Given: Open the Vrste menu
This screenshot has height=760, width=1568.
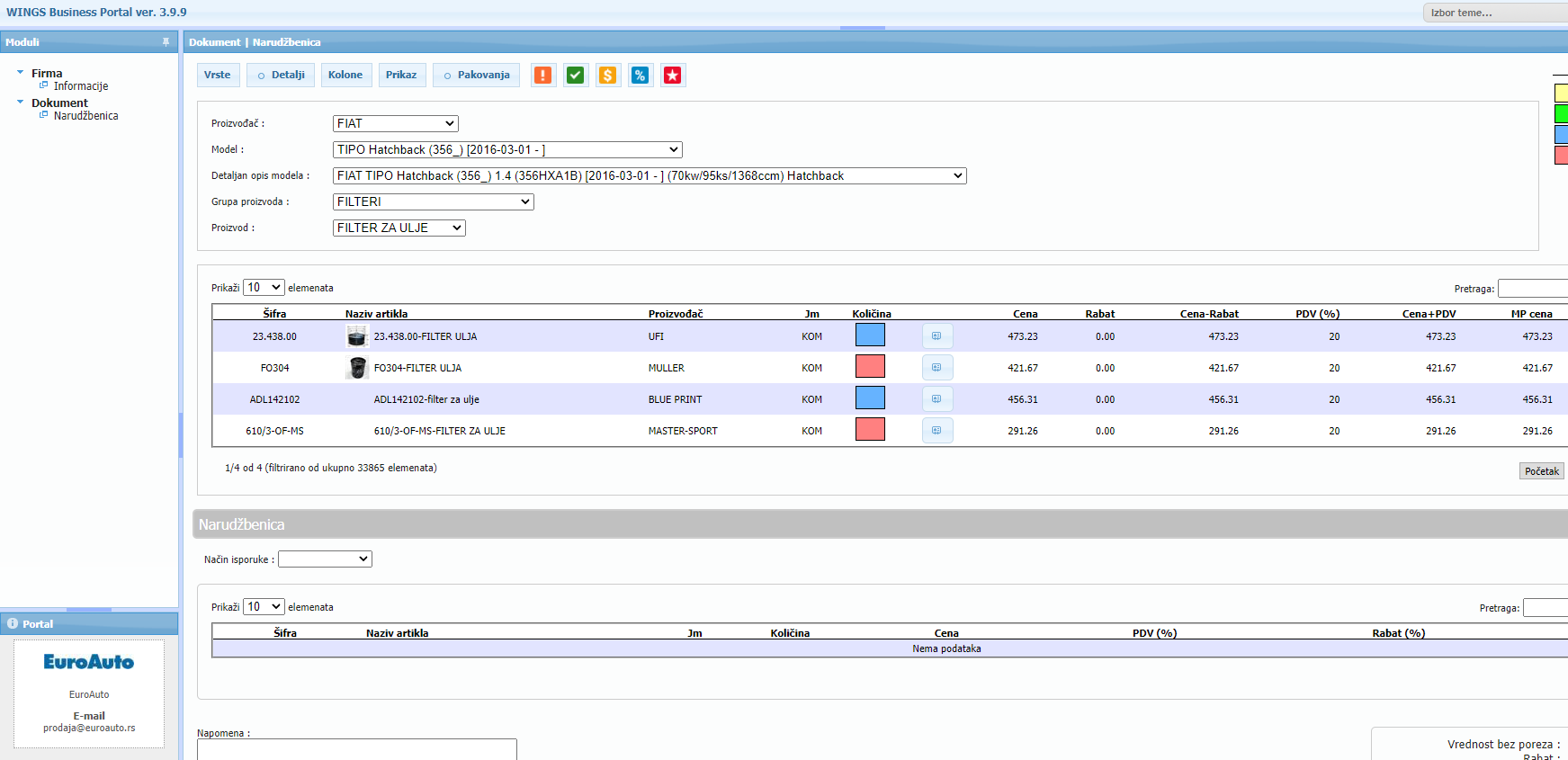Looking at the screenshot, I should [x=218, y=76].
